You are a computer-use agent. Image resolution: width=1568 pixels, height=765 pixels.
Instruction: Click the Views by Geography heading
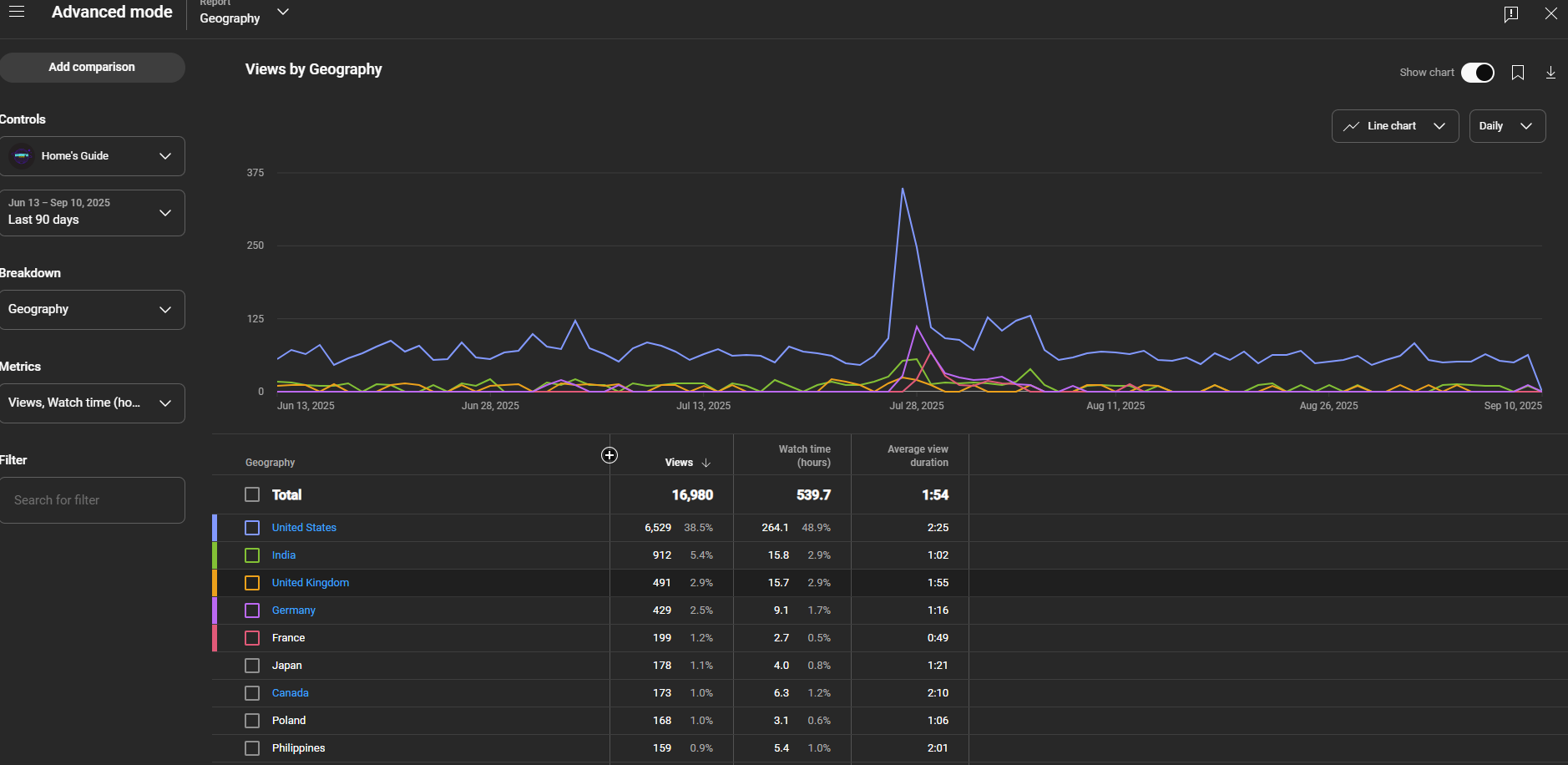pyautogui.click(x=314, y=69)
